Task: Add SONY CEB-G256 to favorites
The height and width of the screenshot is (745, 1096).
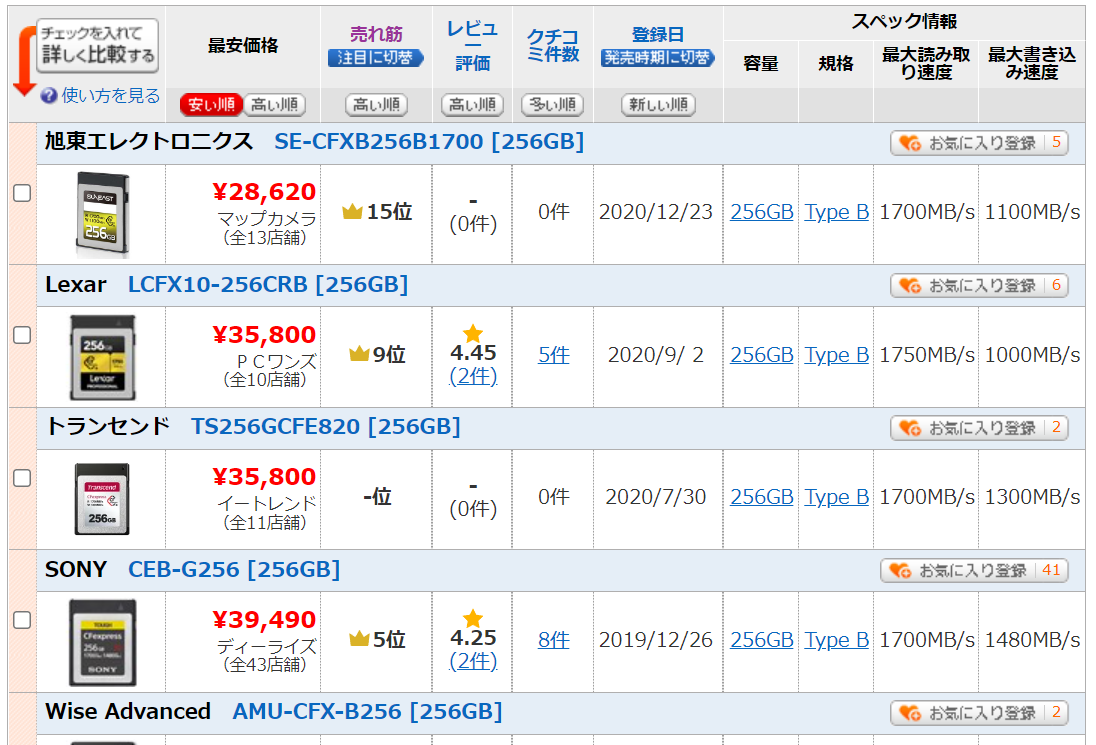Action: click(x=974, y=571)
